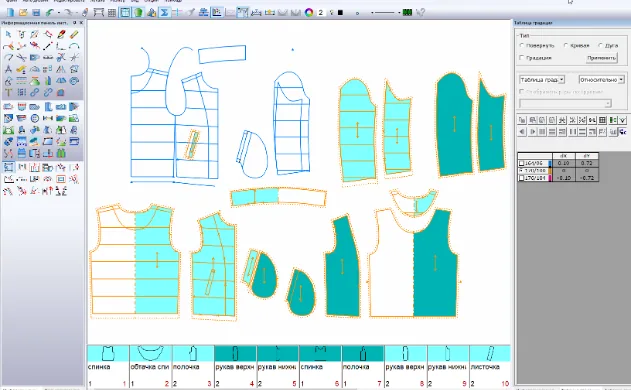The width and height of the screenshot is (631, 390).
Task: Expand the 'Относительно' combo box
Action: coord(601,80)
